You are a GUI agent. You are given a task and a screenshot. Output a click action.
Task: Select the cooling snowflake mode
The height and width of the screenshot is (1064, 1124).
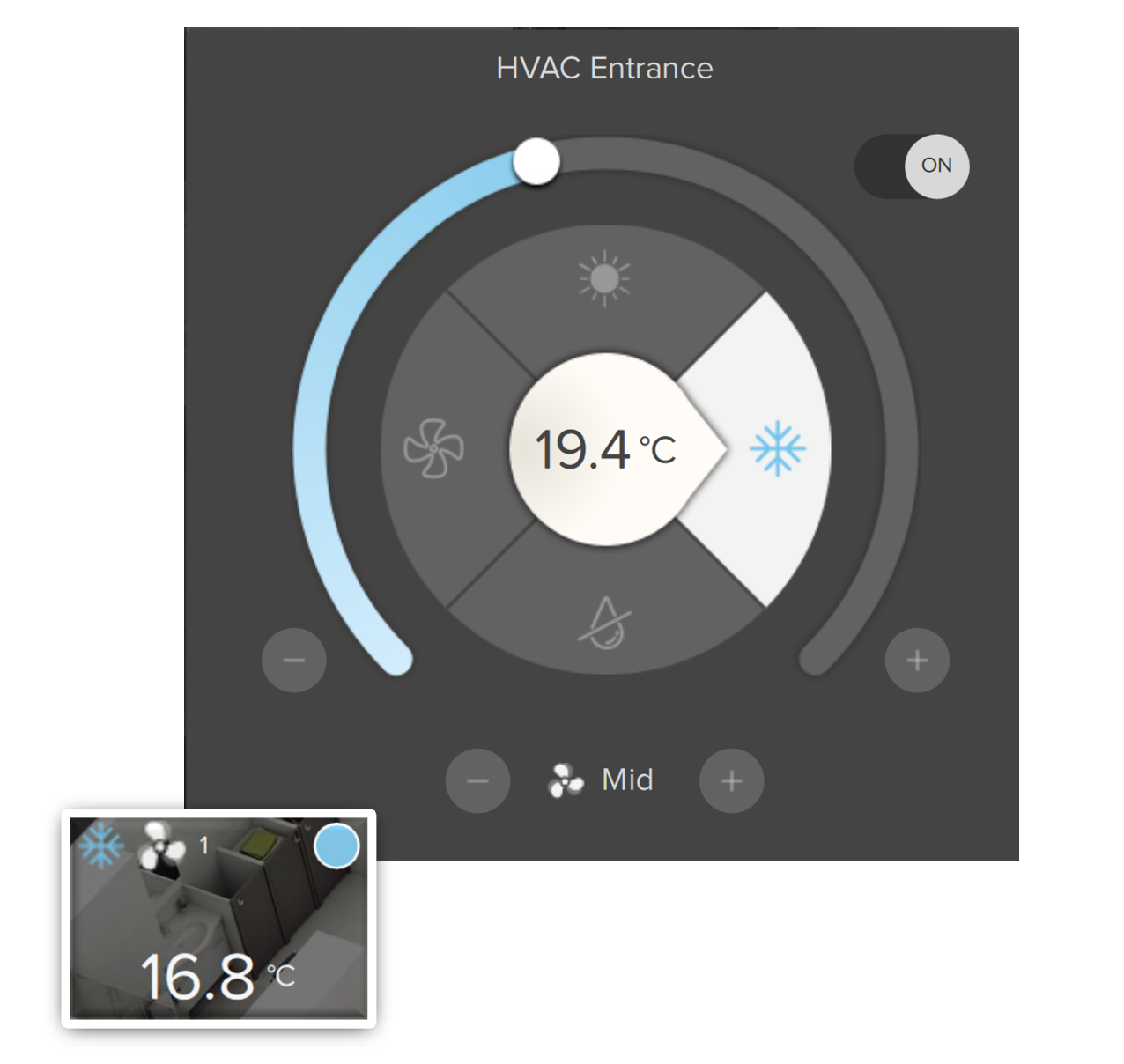(x=777, y=449)
